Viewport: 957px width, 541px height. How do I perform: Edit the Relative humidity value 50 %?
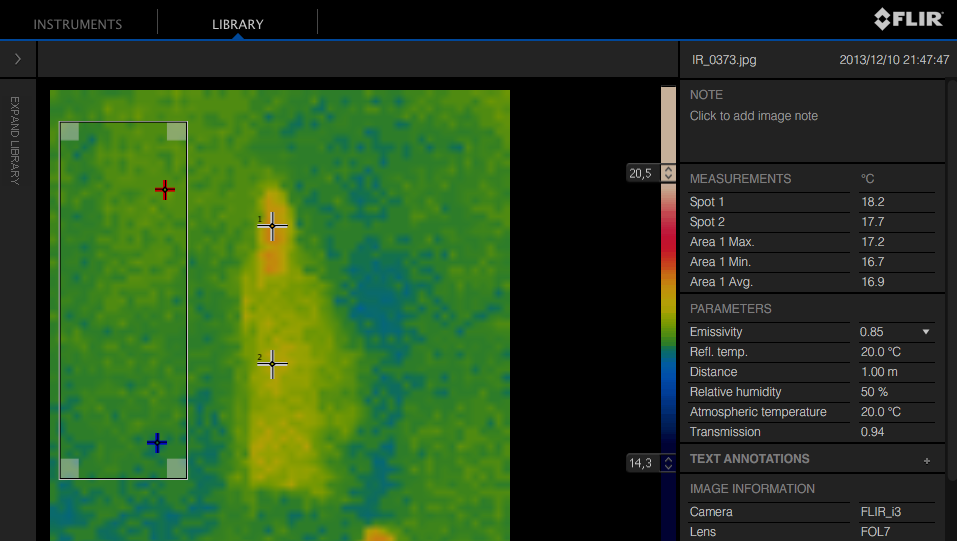click(x=874, y=392)
